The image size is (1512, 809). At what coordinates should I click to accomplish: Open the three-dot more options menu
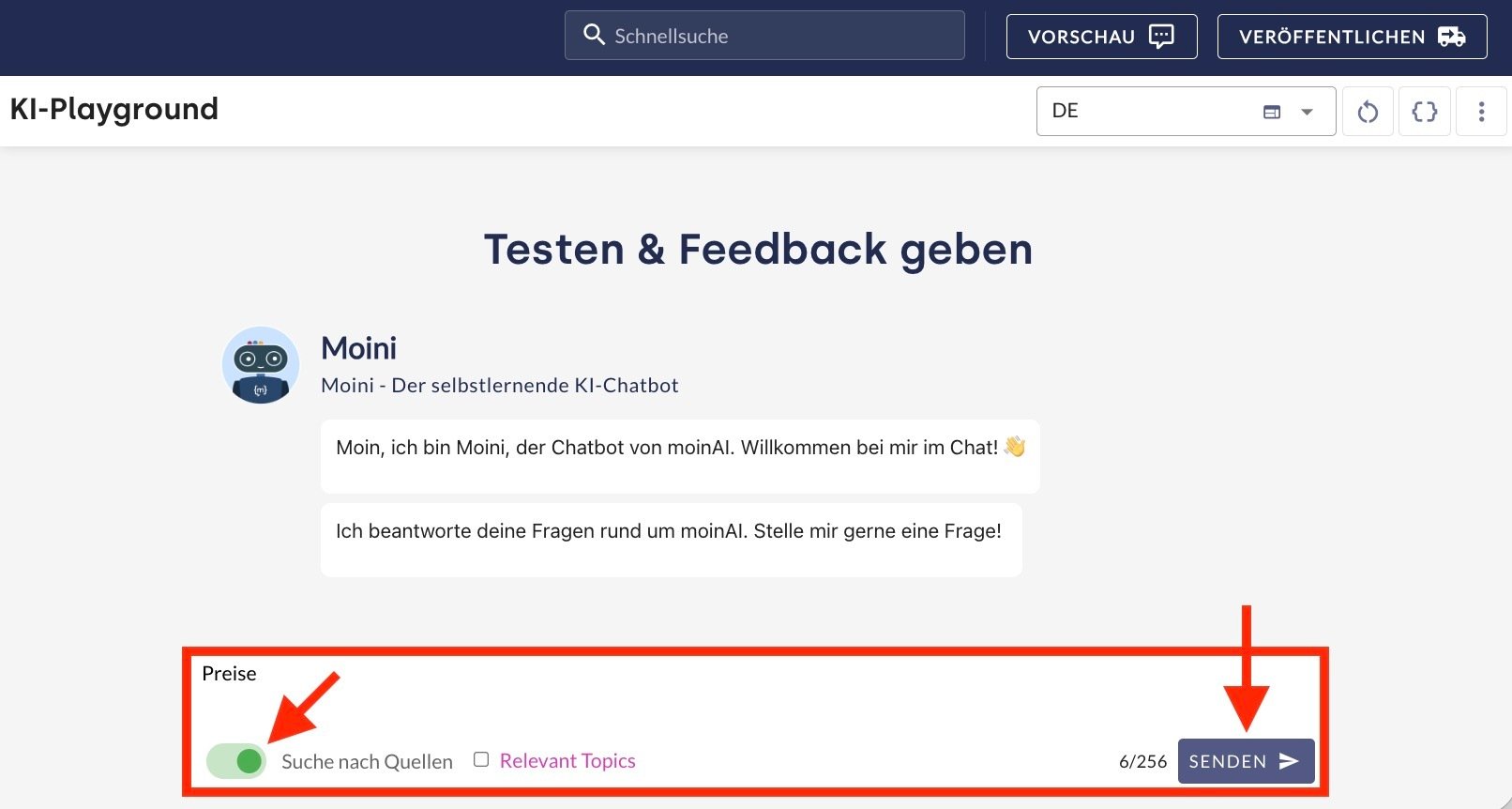coord(1481,112)
